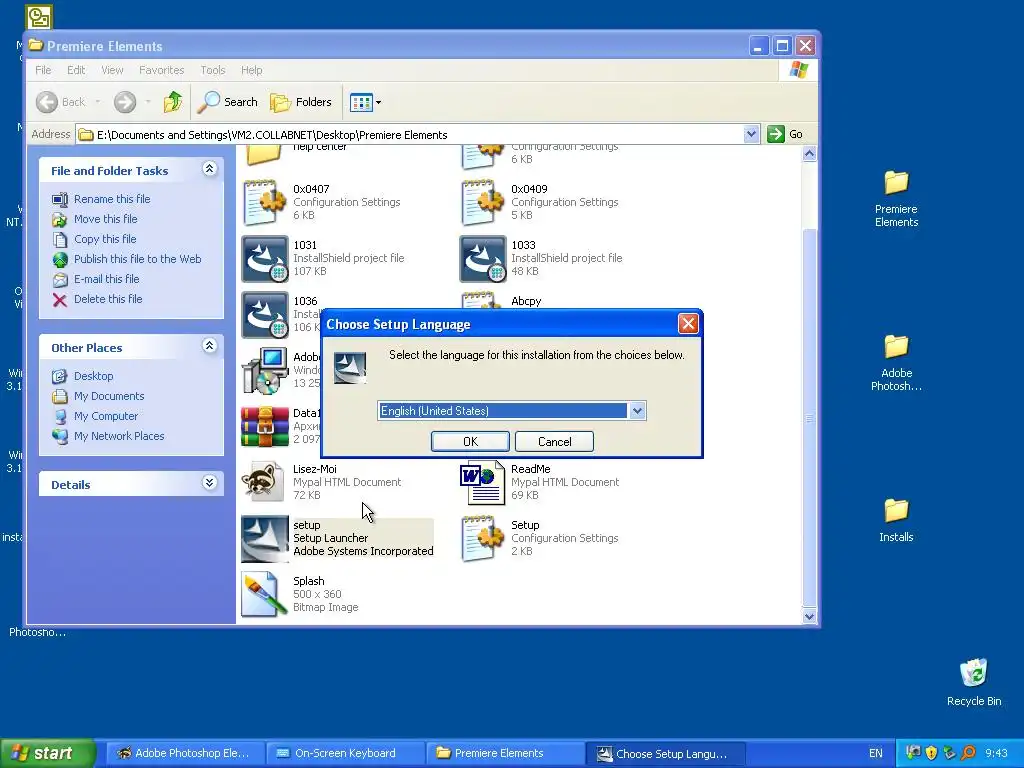Viewport: 1024px width, 768px height.
Task: Click Cancel in Choose Setup Language dialog
Action: (x=554, y=441)
